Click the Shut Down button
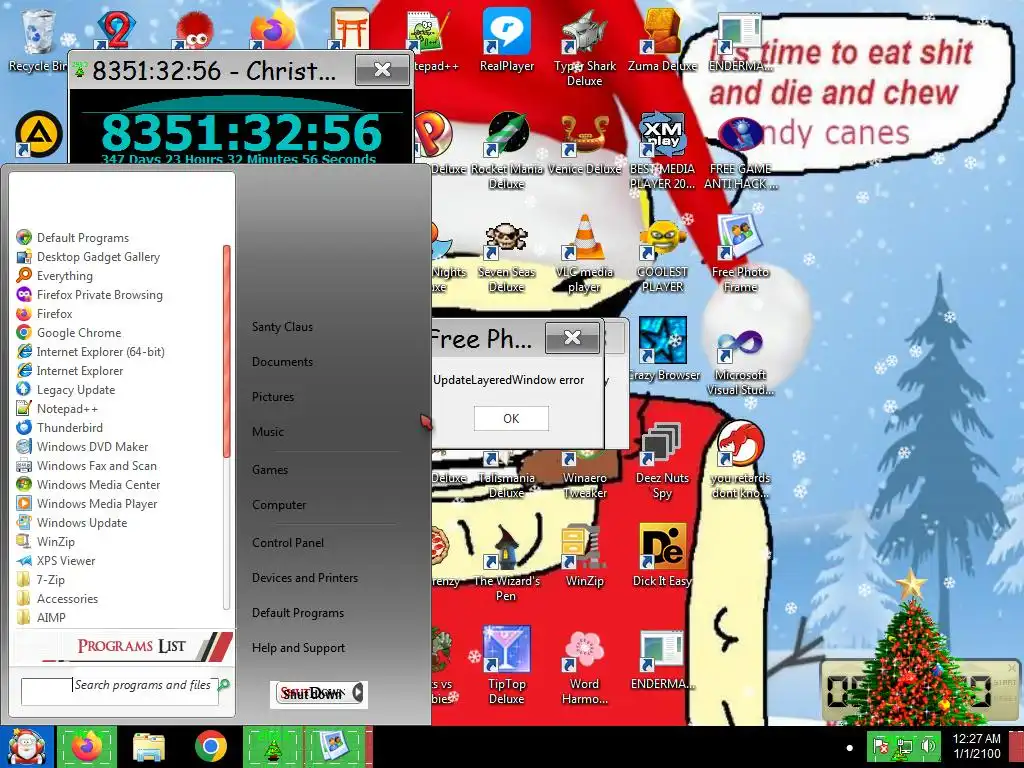 (312, 694)
